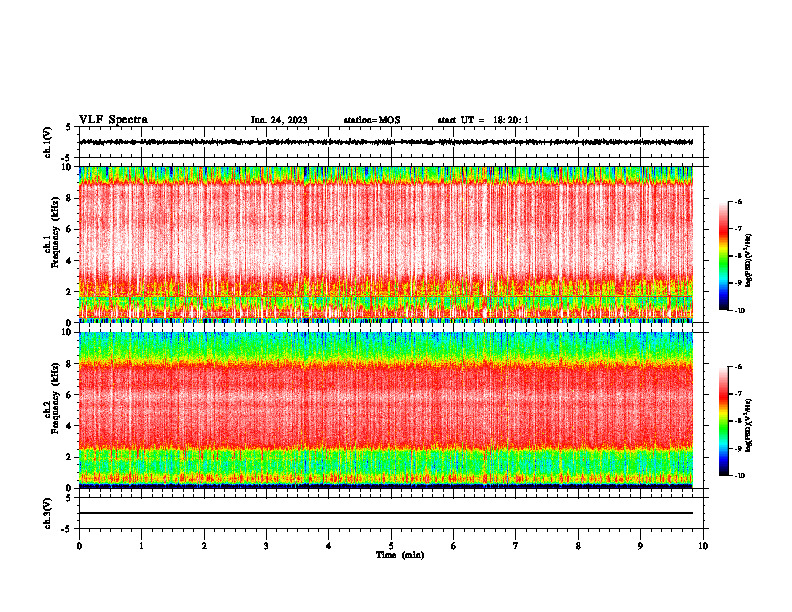Click the ch.1 spectrogram plot area

click(386, 244)
